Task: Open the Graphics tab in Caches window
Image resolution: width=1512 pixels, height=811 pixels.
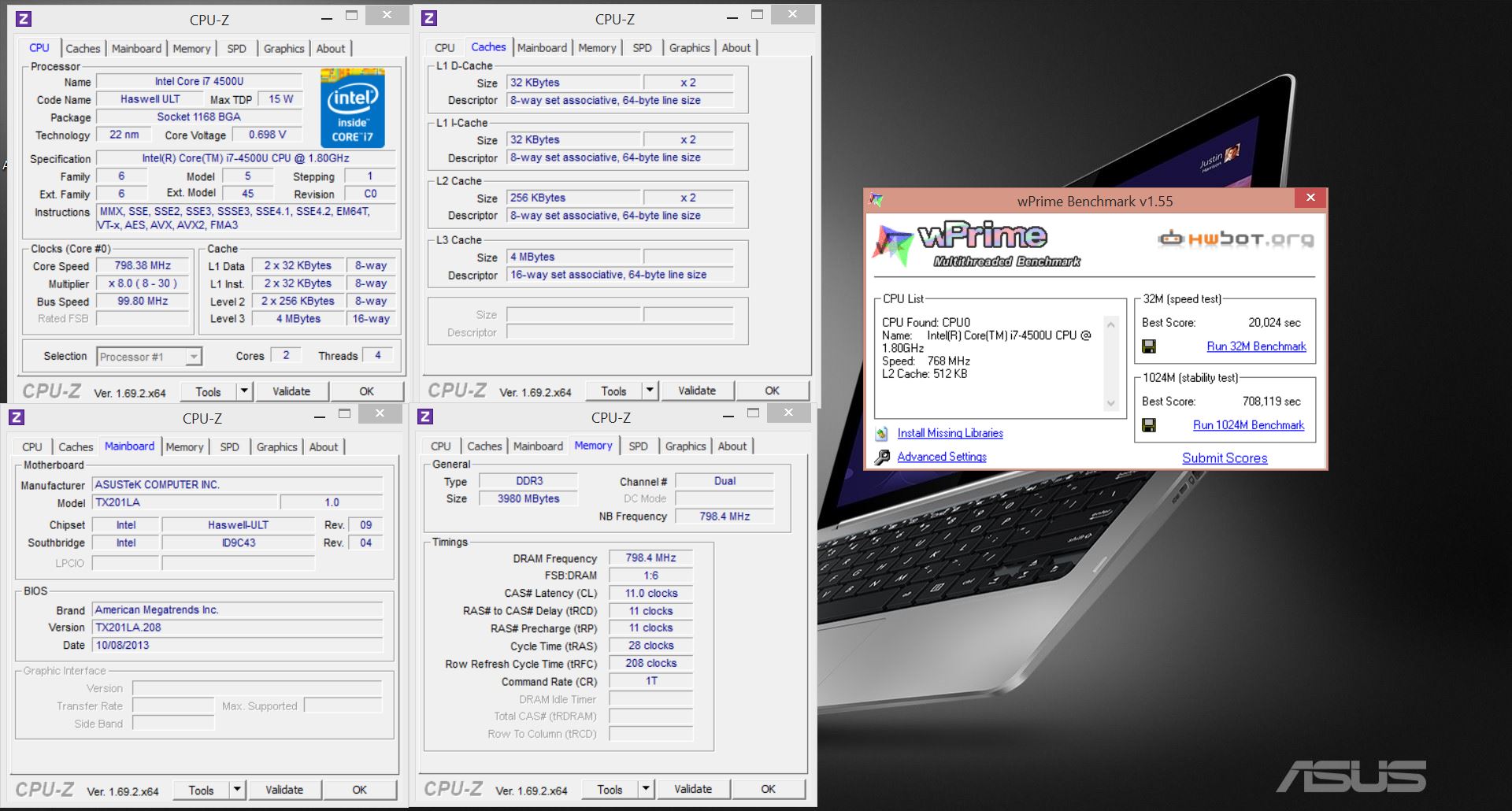Action: [x=689, y=47]
